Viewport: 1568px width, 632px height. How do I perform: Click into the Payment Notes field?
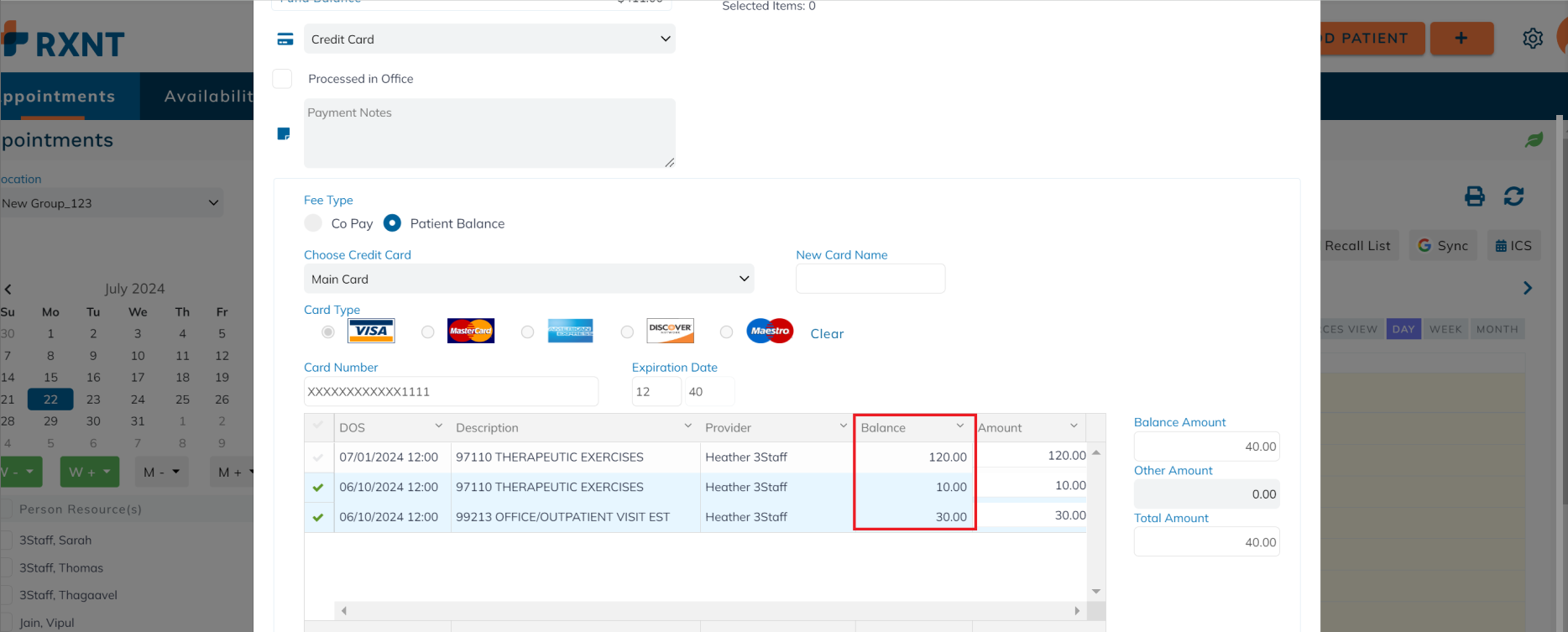[x=489, y=133]
